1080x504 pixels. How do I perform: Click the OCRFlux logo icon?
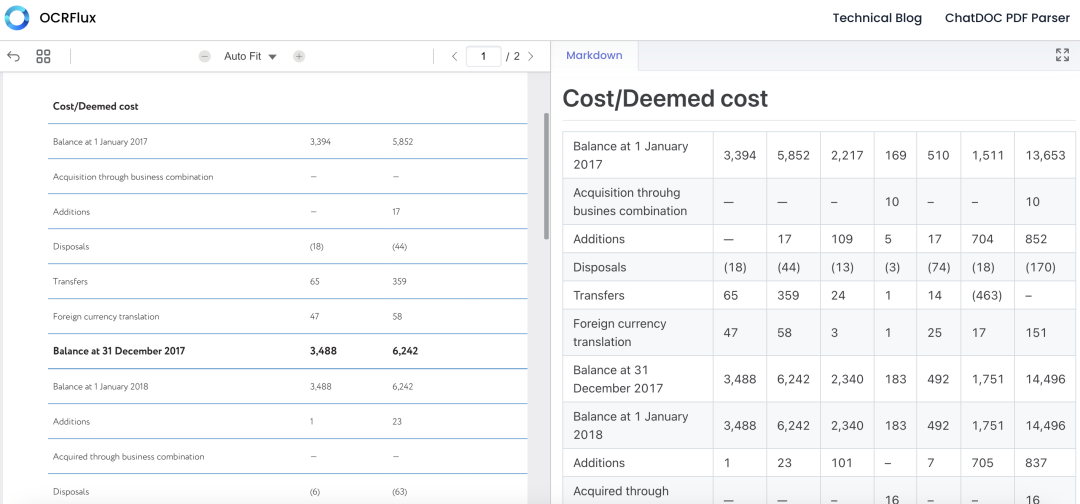17,18
